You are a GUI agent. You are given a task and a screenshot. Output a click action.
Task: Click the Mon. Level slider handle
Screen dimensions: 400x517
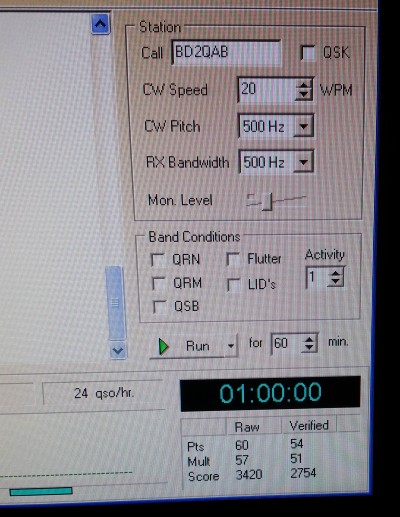267,202
